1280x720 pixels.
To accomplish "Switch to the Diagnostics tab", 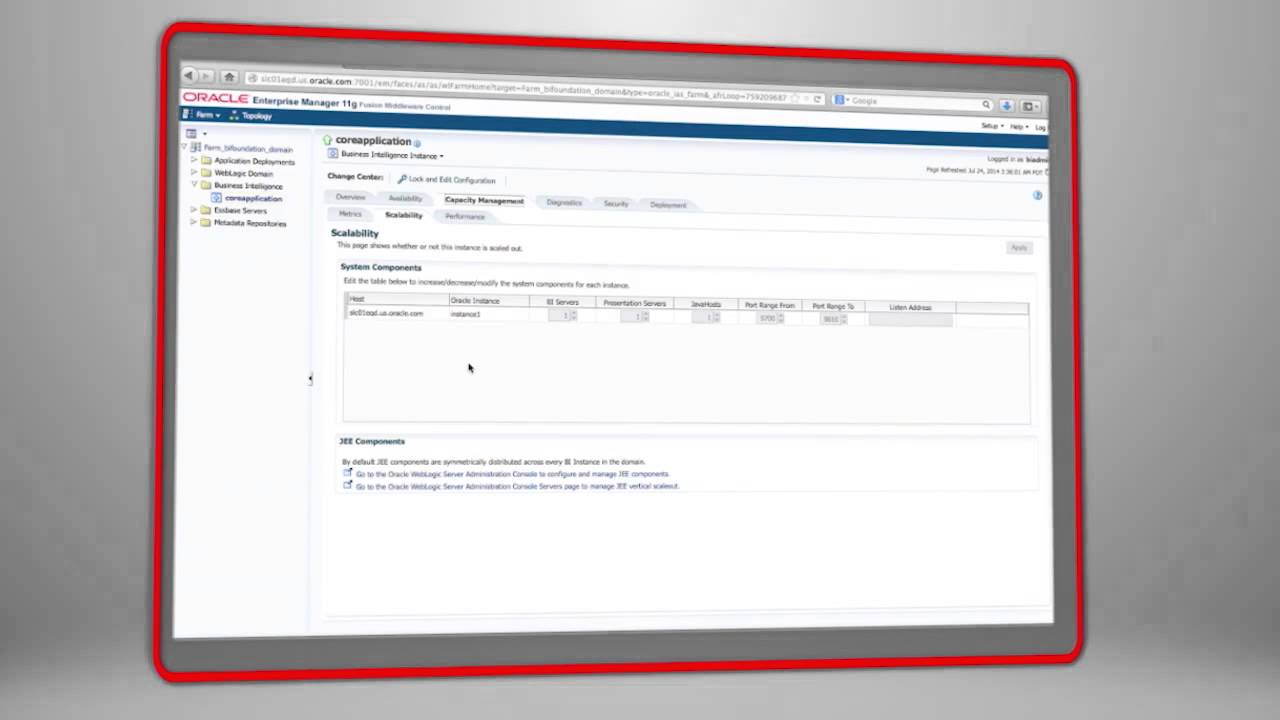I will (x=564, y=202).
